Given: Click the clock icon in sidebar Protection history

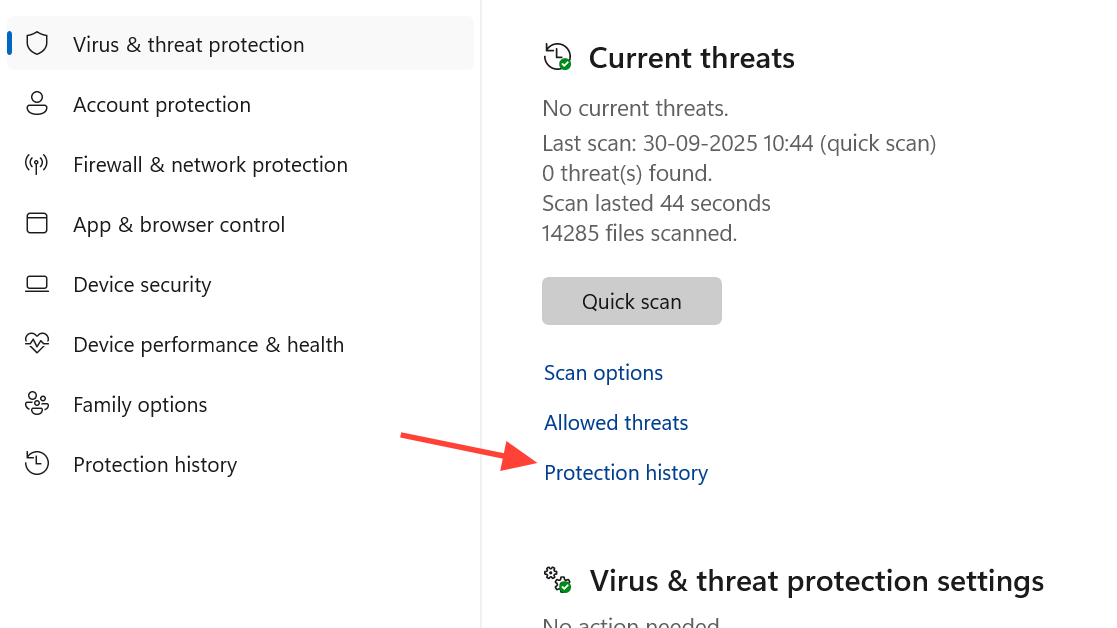Looking at the screenshot, I should (37, 464).
